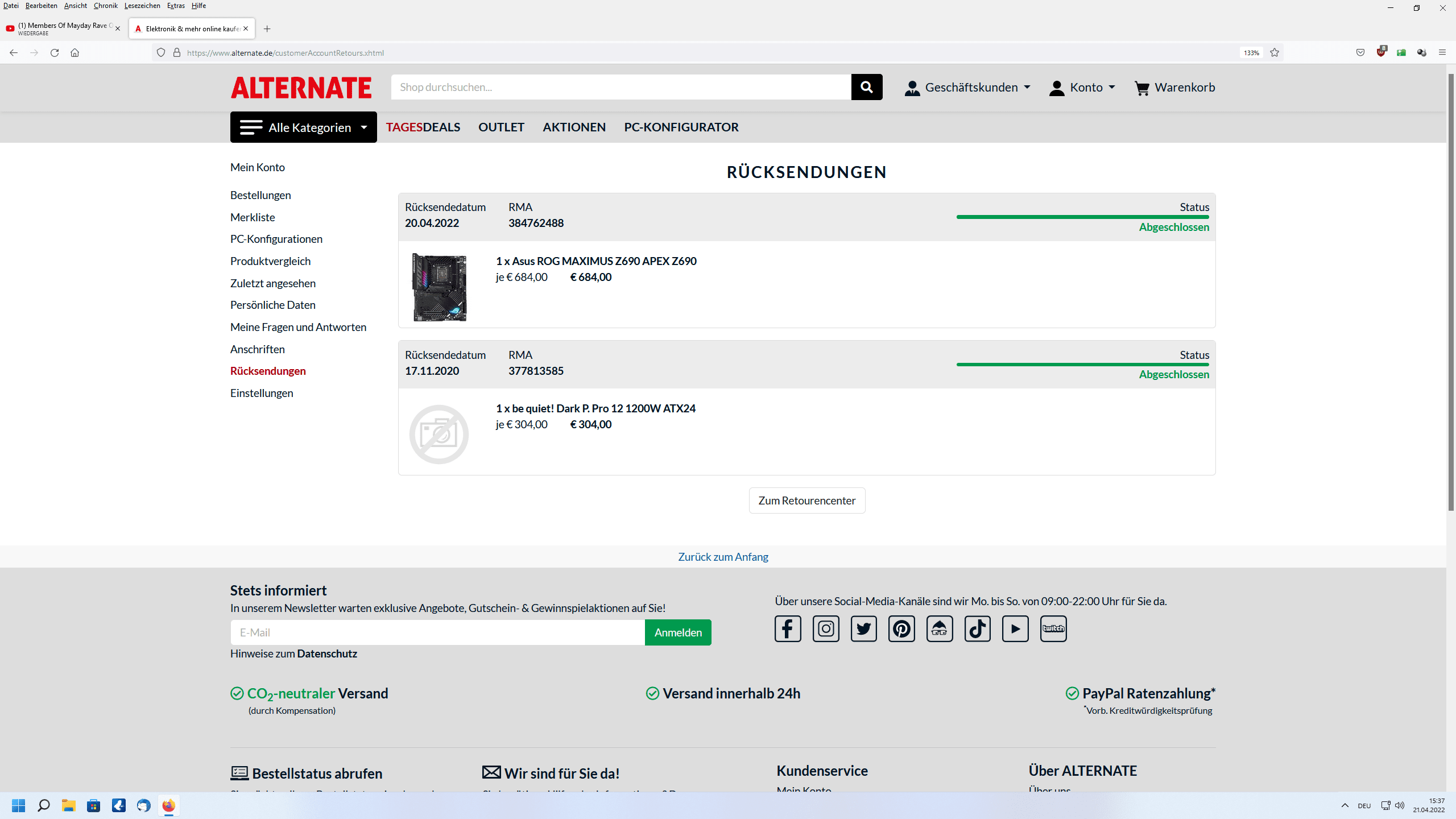Click the Pocket save icon in toolbar
The image size is (1456, 819).
coord(1360,53)
